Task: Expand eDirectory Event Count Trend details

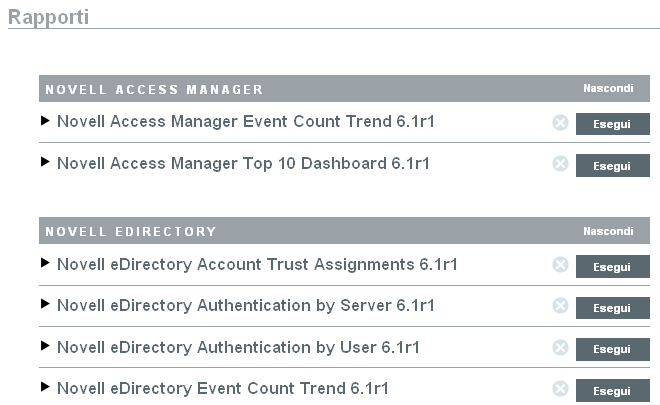Action: (45, 387)
